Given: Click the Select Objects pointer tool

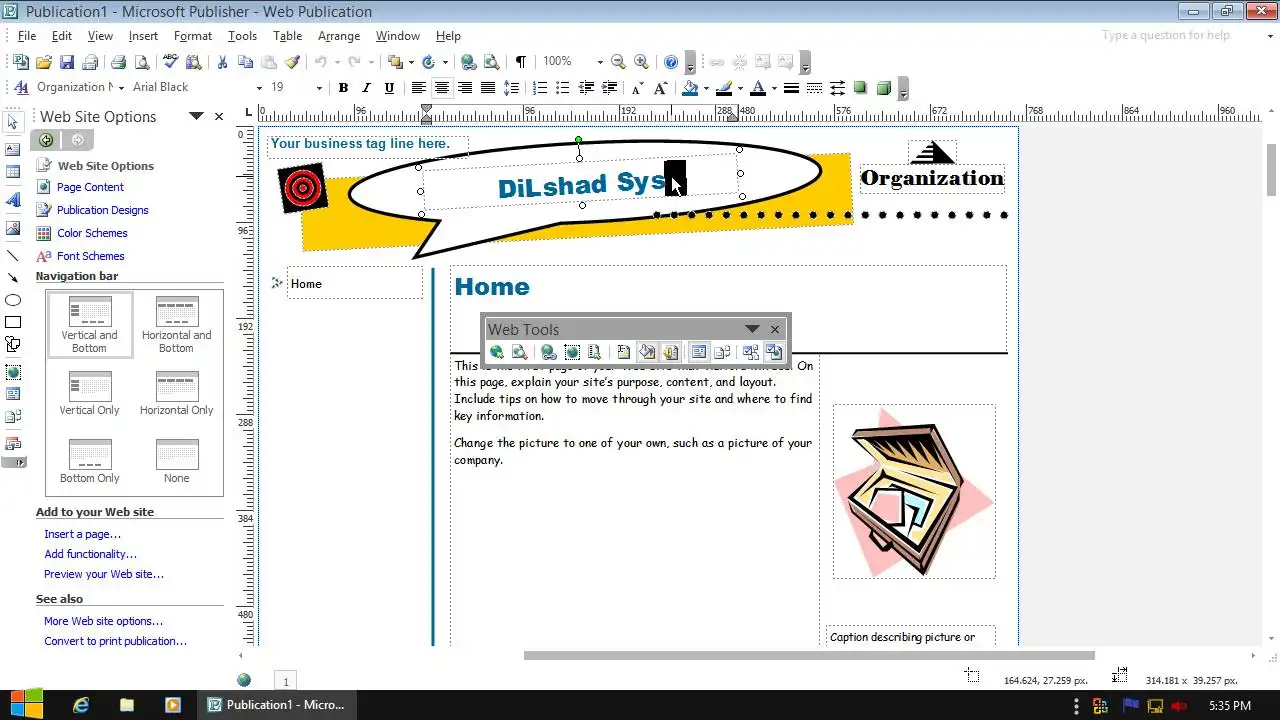Looking at the screenshot, I should 13,121.
